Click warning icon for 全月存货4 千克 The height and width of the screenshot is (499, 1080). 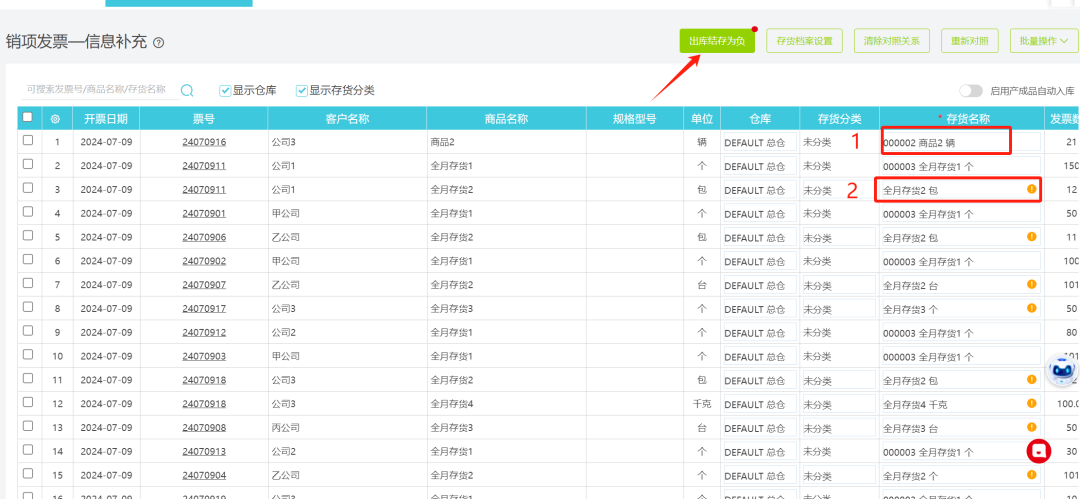[x=1031, y=403]
